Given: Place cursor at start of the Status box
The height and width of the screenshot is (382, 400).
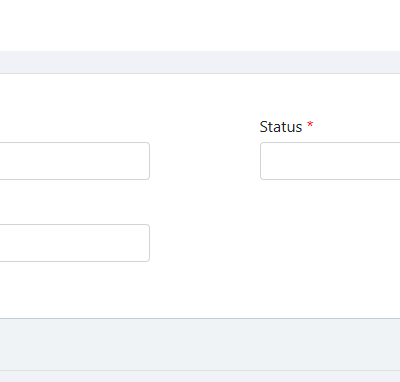Looking at the screenshot, I should coord(265,161).
